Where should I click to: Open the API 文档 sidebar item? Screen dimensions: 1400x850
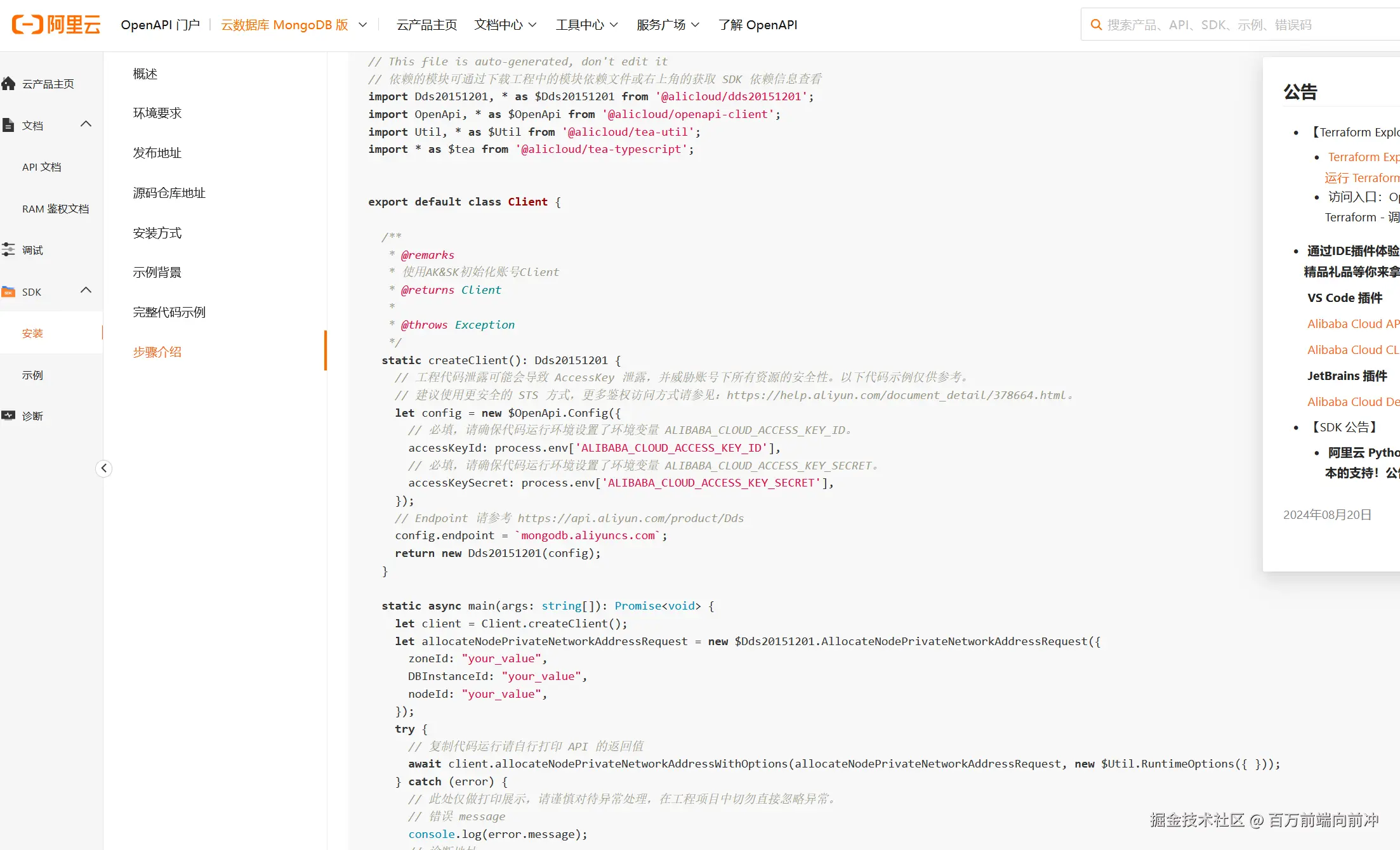(42, 167)
